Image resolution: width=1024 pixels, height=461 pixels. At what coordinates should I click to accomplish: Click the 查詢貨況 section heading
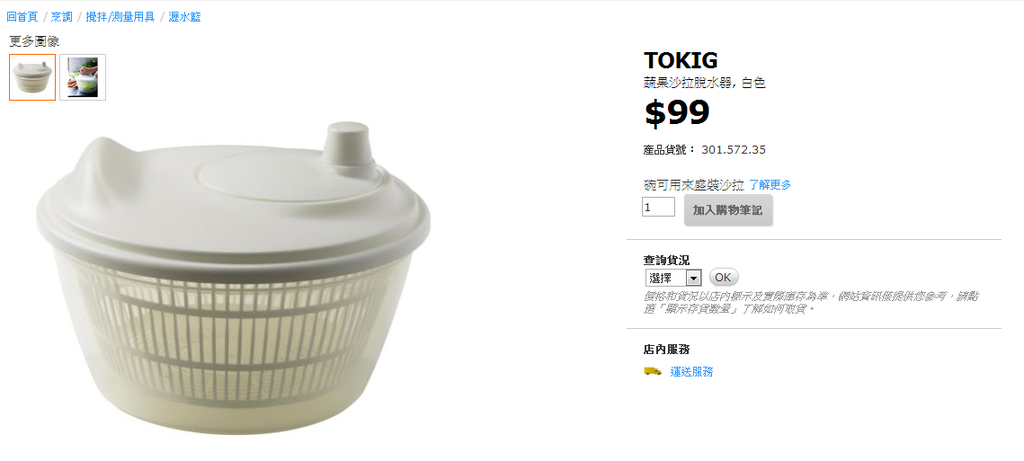(666, 260)
